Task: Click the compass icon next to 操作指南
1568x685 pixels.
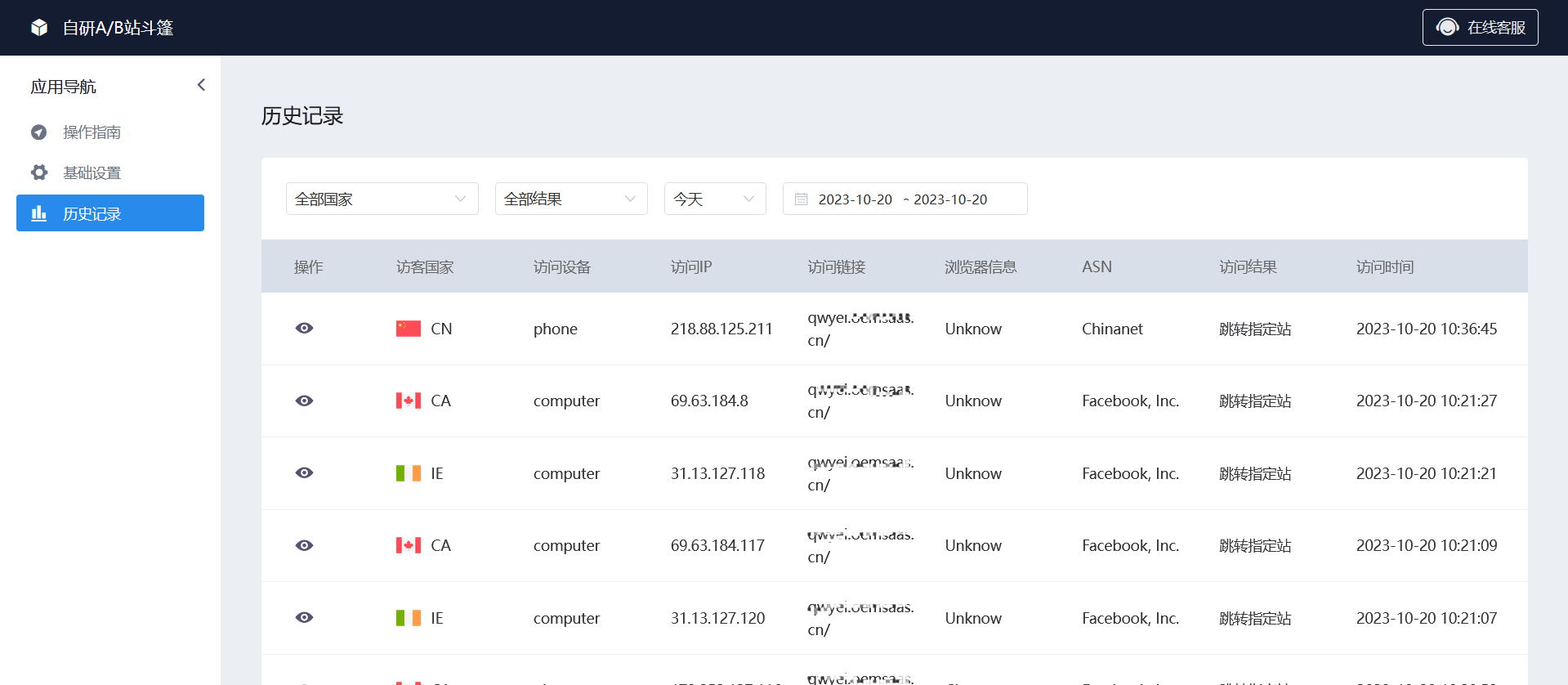Action: click(39, 132)
